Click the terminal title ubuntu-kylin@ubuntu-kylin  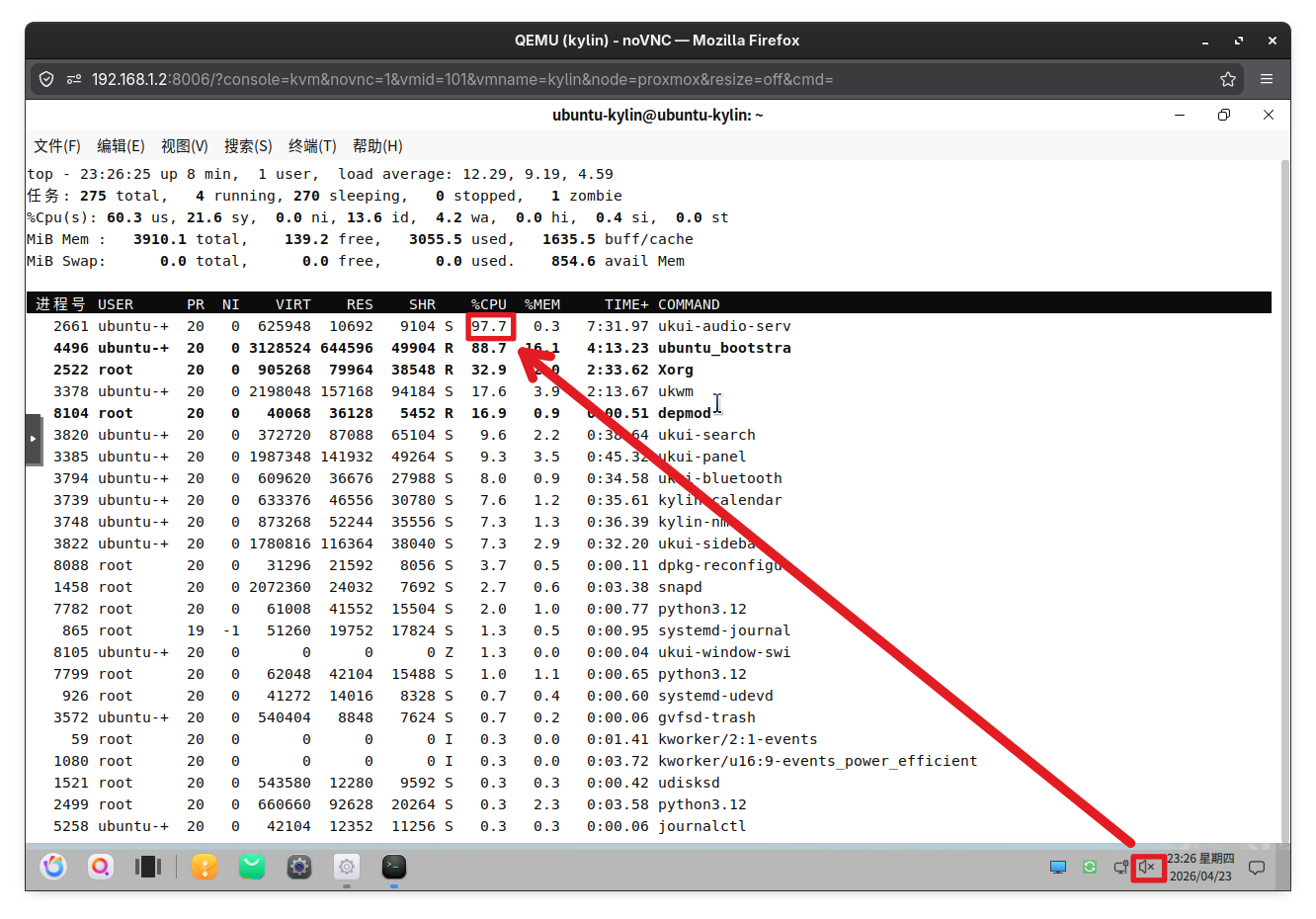[658, 115]
